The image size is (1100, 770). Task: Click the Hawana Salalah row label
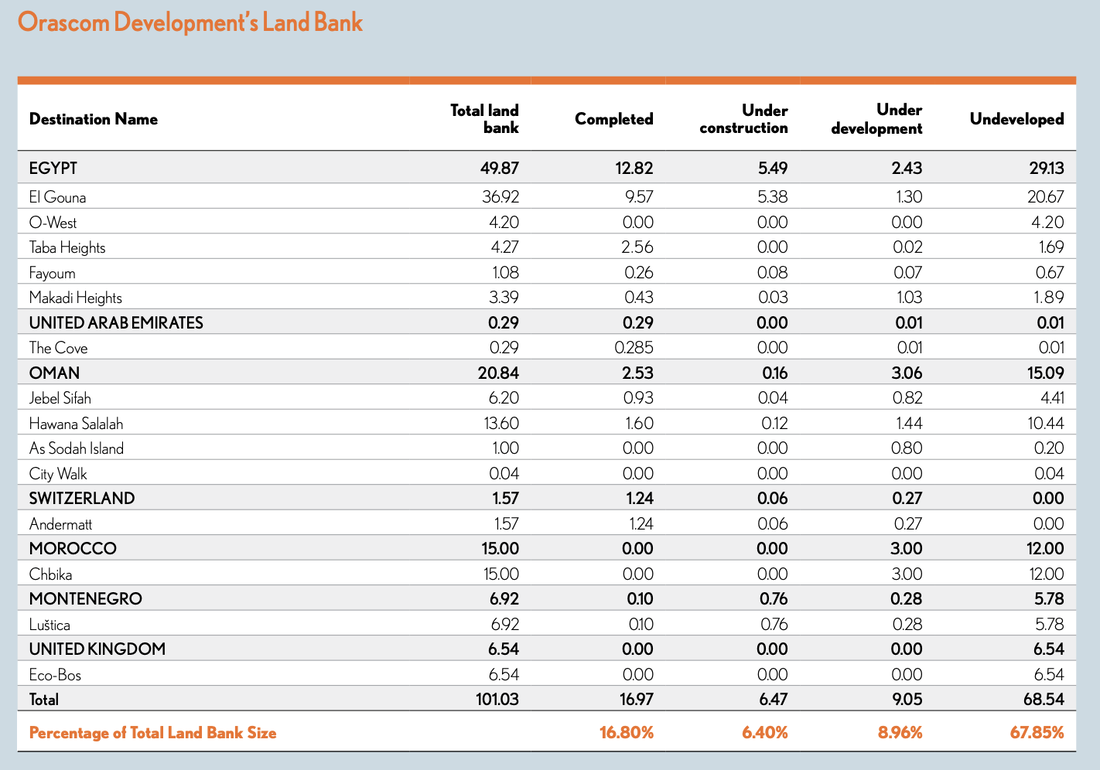(x=76, y=424)
